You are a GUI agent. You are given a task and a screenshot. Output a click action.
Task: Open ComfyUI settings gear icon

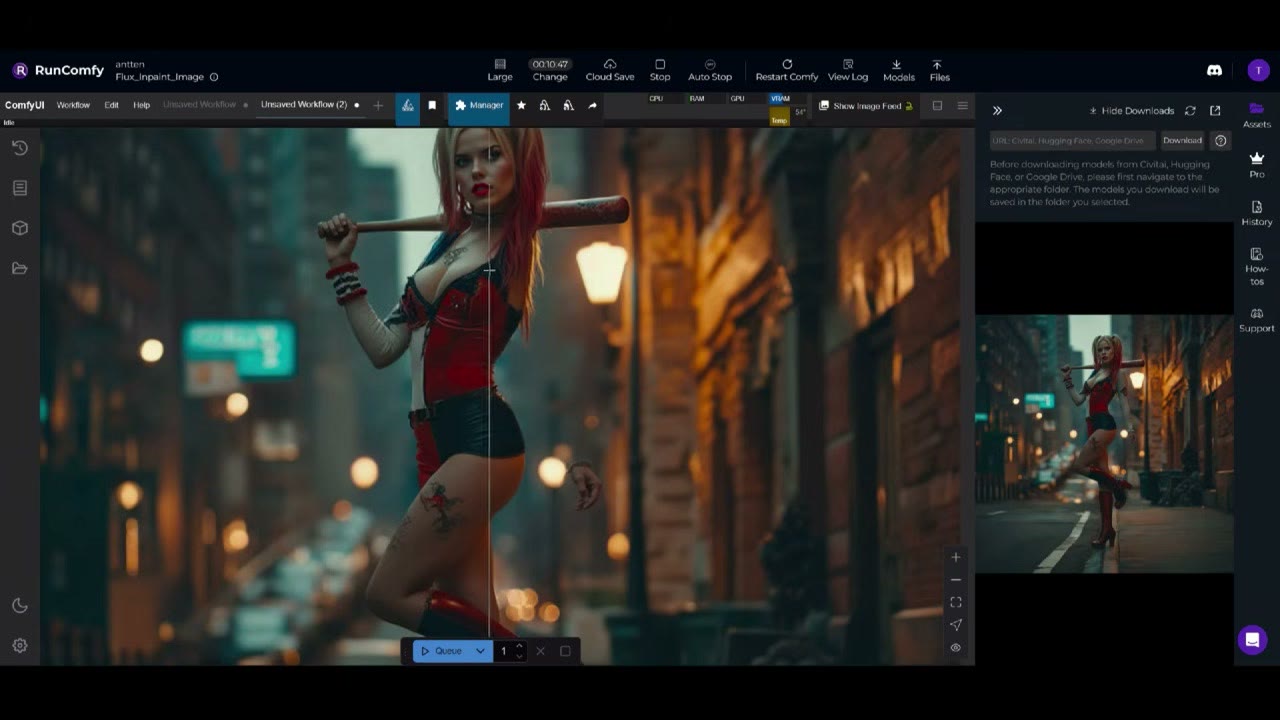coord(19,645)
